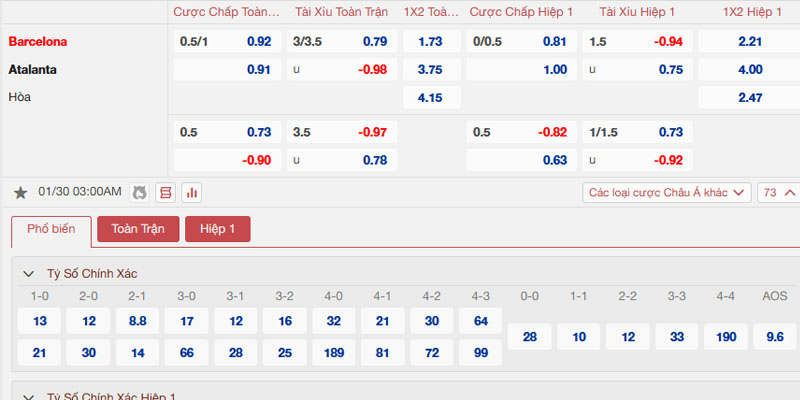Collapse the 73 markets toggle
Image resolution: width=800 pixels, height=400 pixels.
tap(779, 192)
